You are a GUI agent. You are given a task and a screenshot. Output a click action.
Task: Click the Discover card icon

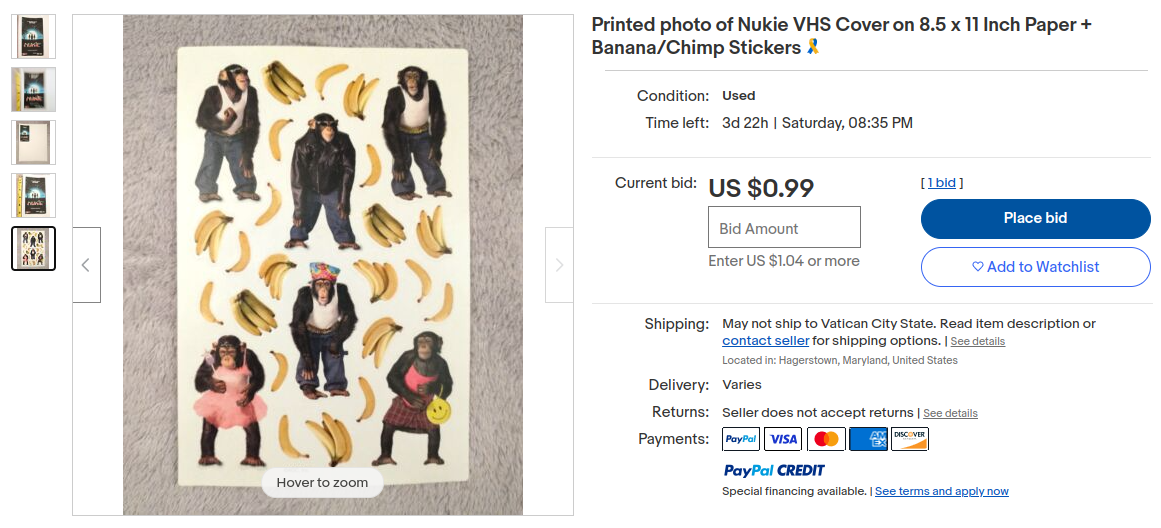[910, 439]
